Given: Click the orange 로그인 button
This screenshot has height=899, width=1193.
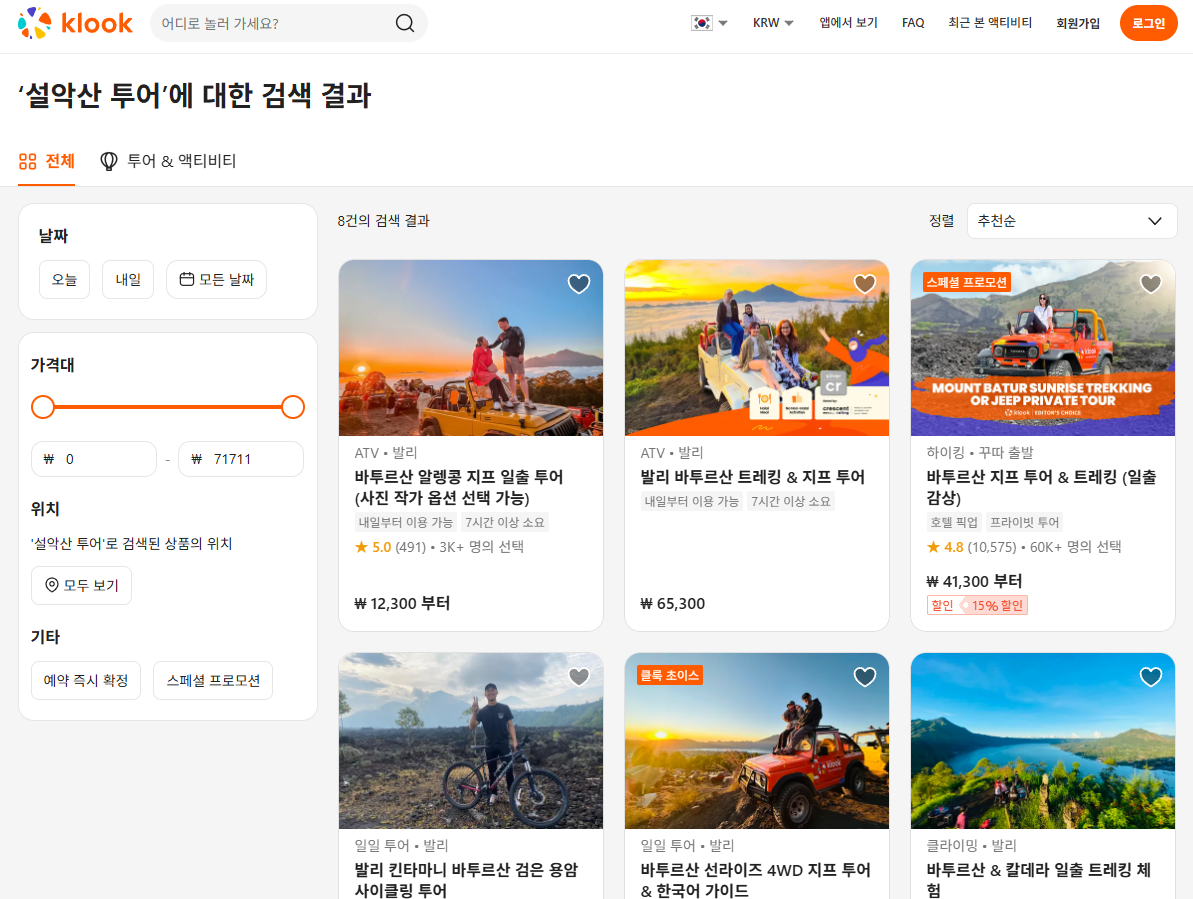Looking at the screenshot, I should coord(1148,23).
